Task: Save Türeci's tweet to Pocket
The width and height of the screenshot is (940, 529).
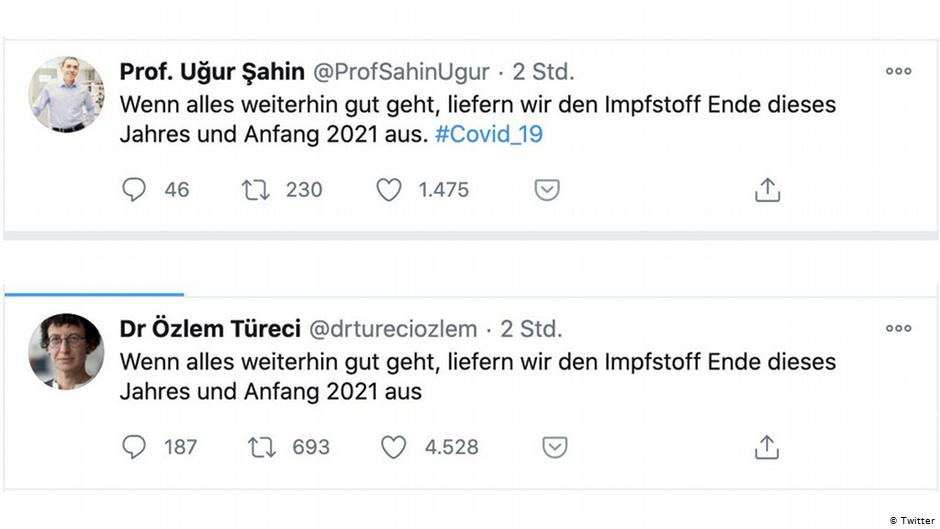Action: click(x=555, y=447)
